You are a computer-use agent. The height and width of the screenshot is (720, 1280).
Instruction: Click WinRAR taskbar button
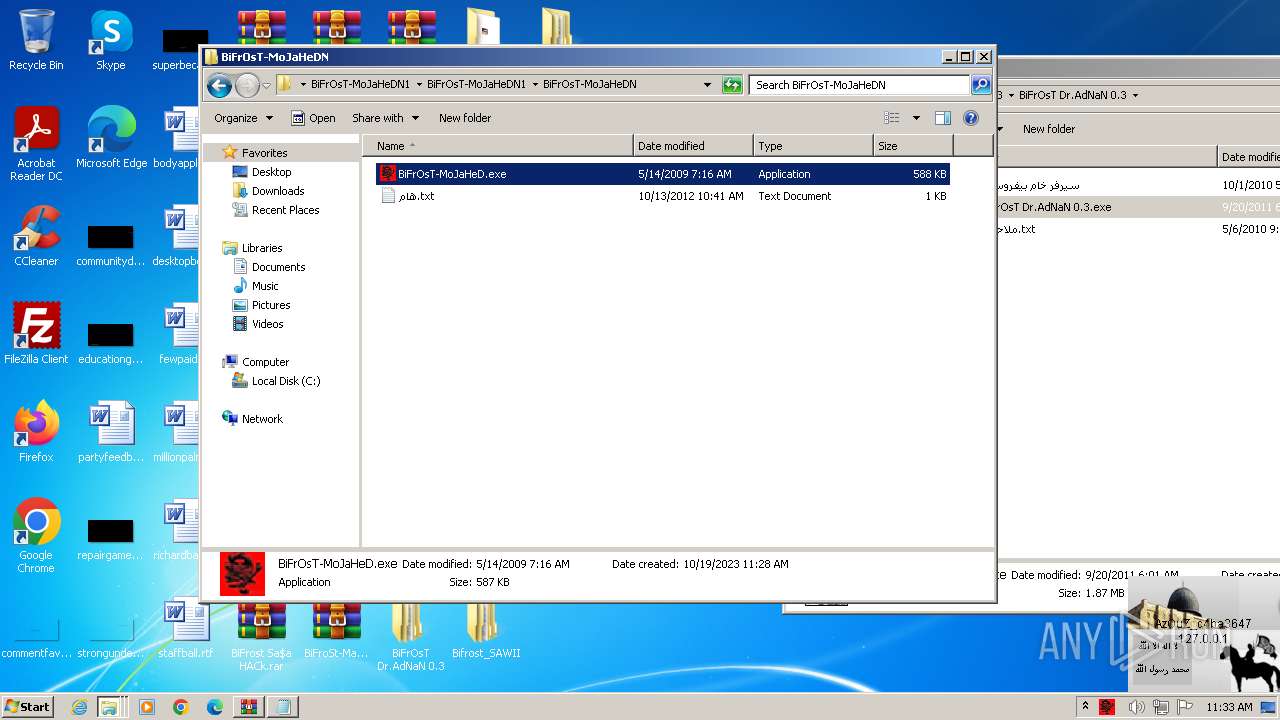[x=248, y=707]
